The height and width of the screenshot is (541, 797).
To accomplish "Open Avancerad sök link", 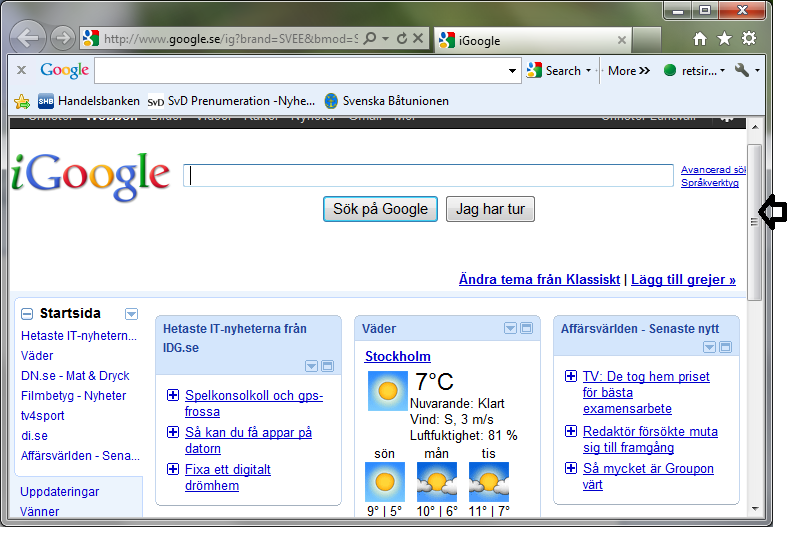I will click(713, 170).
